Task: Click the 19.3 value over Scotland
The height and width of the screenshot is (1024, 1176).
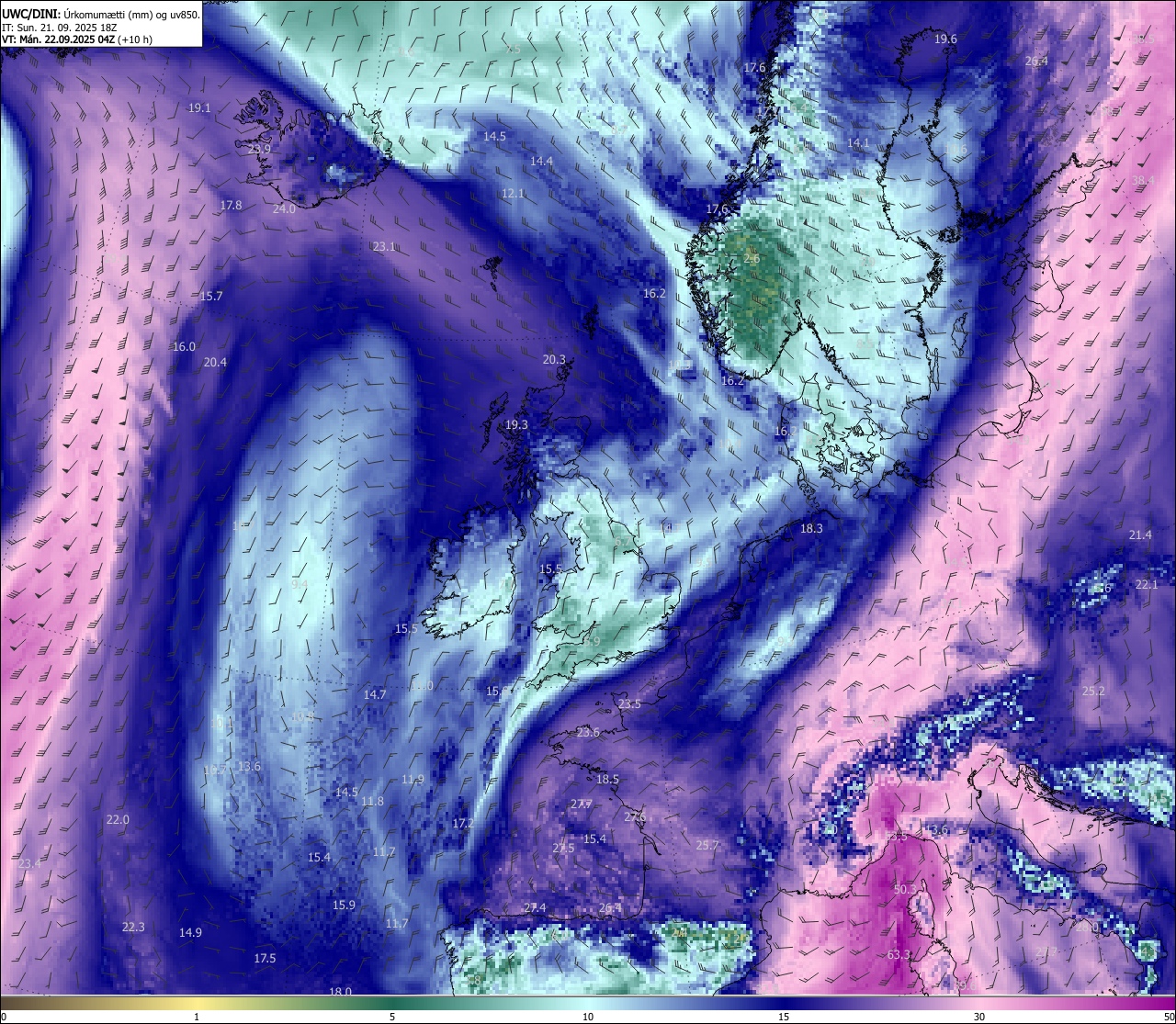Action: tap(516, 424)
